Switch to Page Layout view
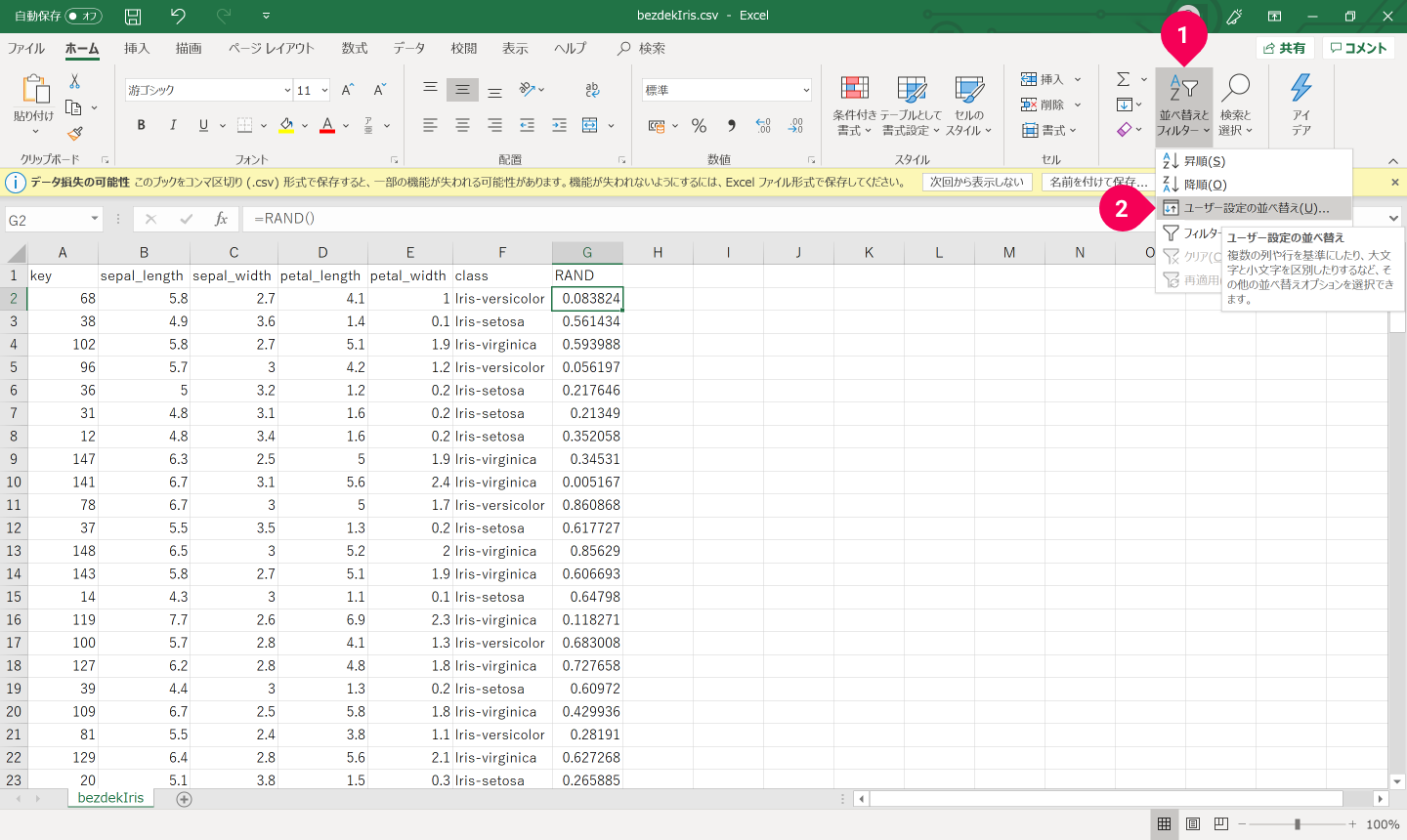1407x840 pixels. click(1192, 824)
